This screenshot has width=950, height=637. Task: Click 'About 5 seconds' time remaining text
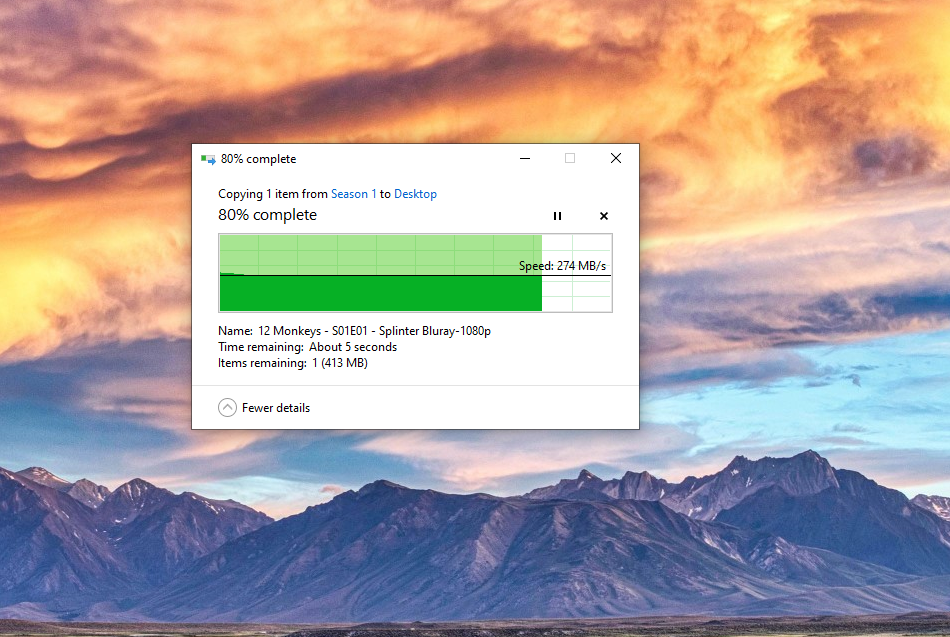353,347
